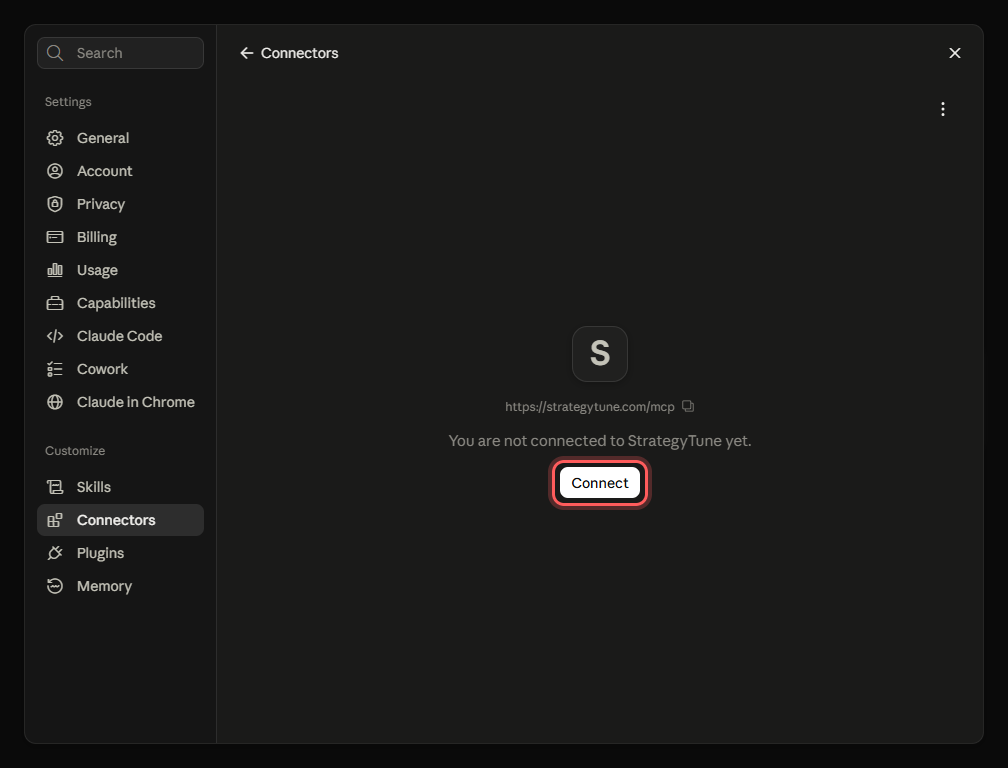Screen dimensions: 1008x768
Task: Select the Capabilities toolbox icon
Action: point(55,303)
